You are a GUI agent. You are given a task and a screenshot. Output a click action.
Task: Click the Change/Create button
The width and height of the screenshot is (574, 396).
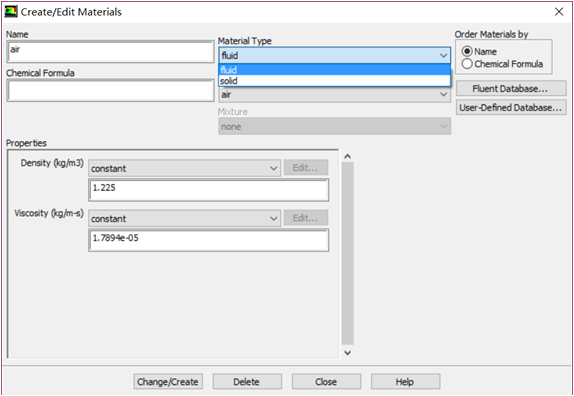[x=168, y=382]
